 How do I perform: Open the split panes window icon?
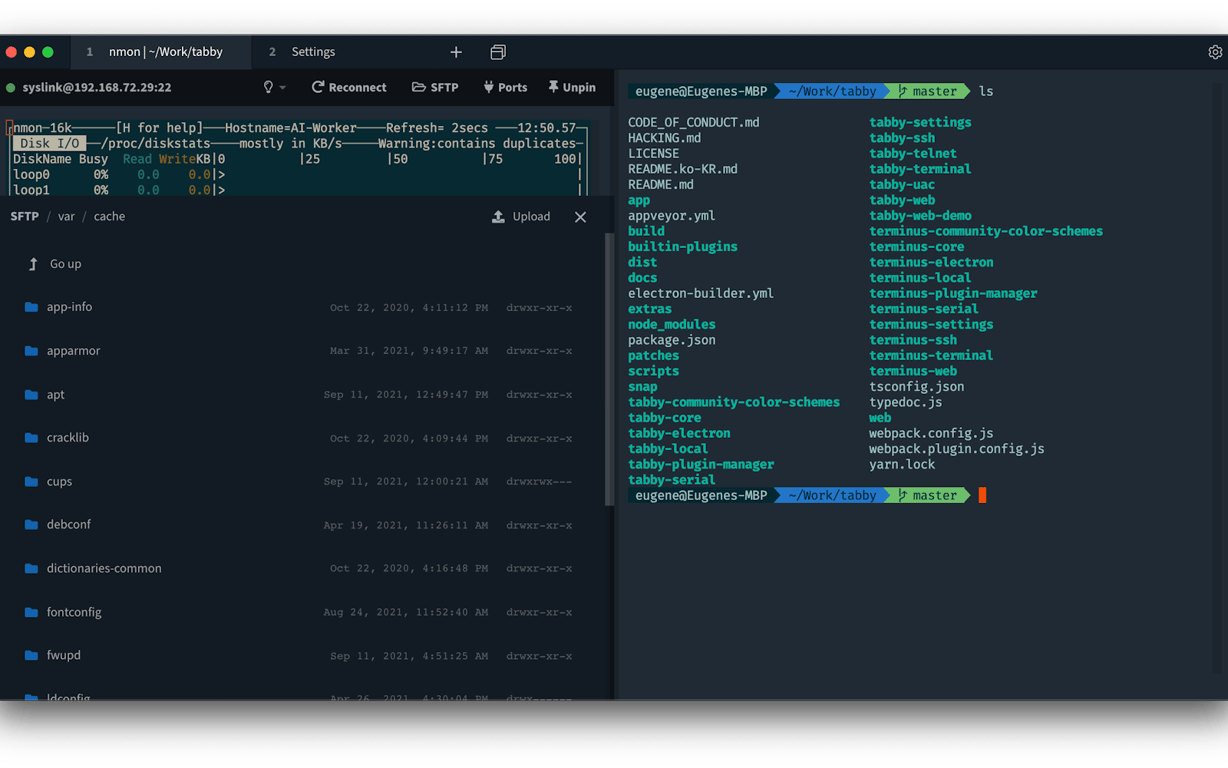click(498, 52)
